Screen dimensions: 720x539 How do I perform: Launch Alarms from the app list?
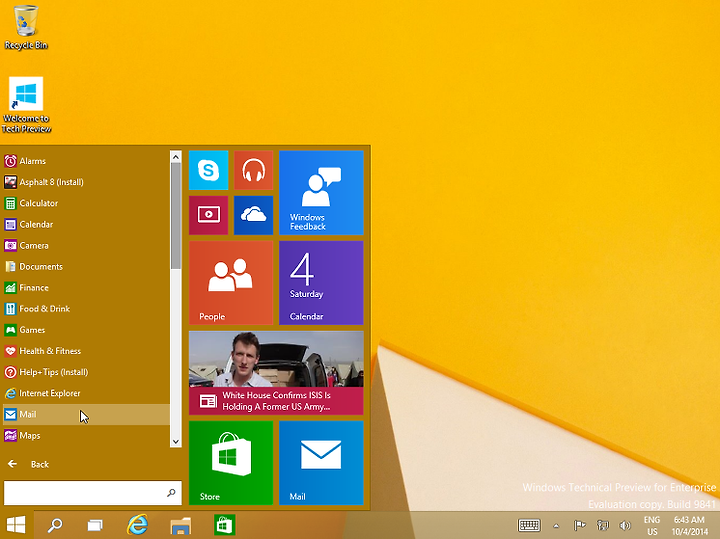coord(86,161)
